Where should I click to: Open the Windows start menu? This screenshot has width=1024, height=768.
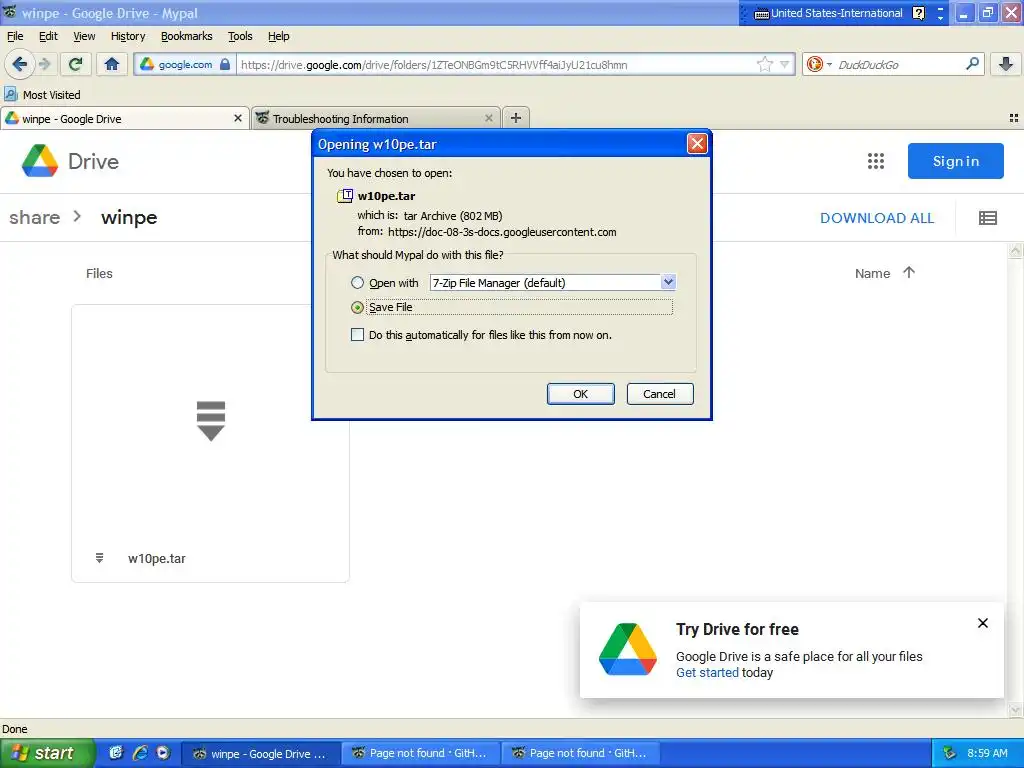pyautogui.click(x=47, y=753)
